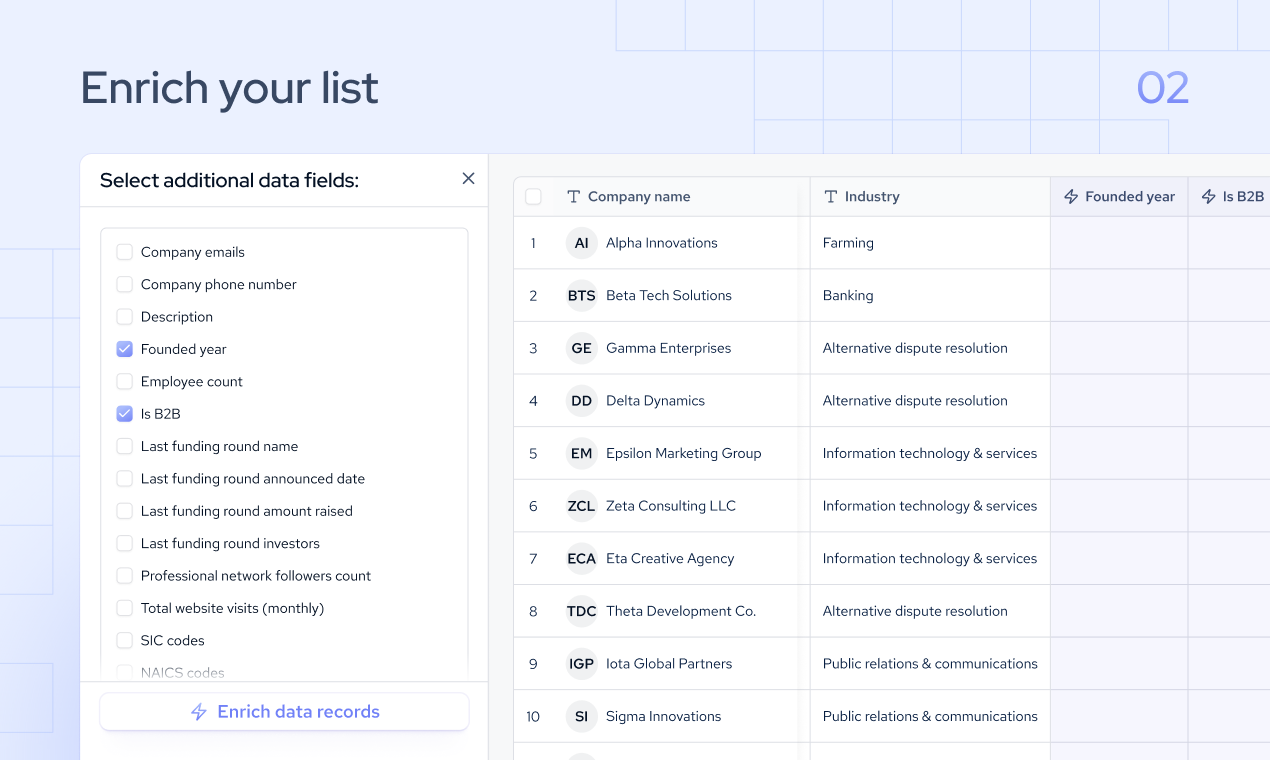Disable the Is B2B checkbox
The image size is (1270, 760).
pos(124,413)
